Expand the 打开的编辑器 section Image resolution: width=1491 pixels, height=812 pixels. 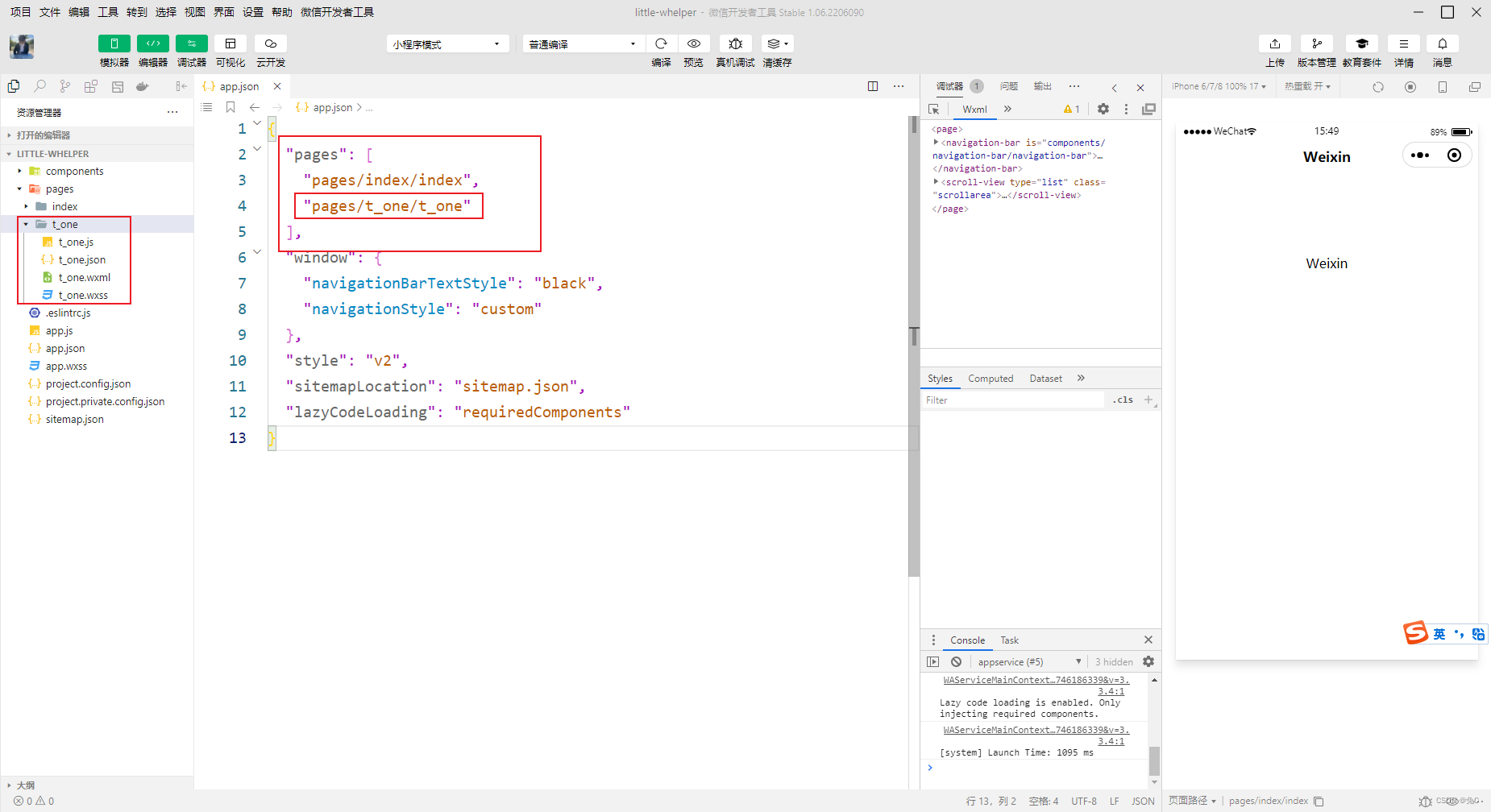point(97,135)
